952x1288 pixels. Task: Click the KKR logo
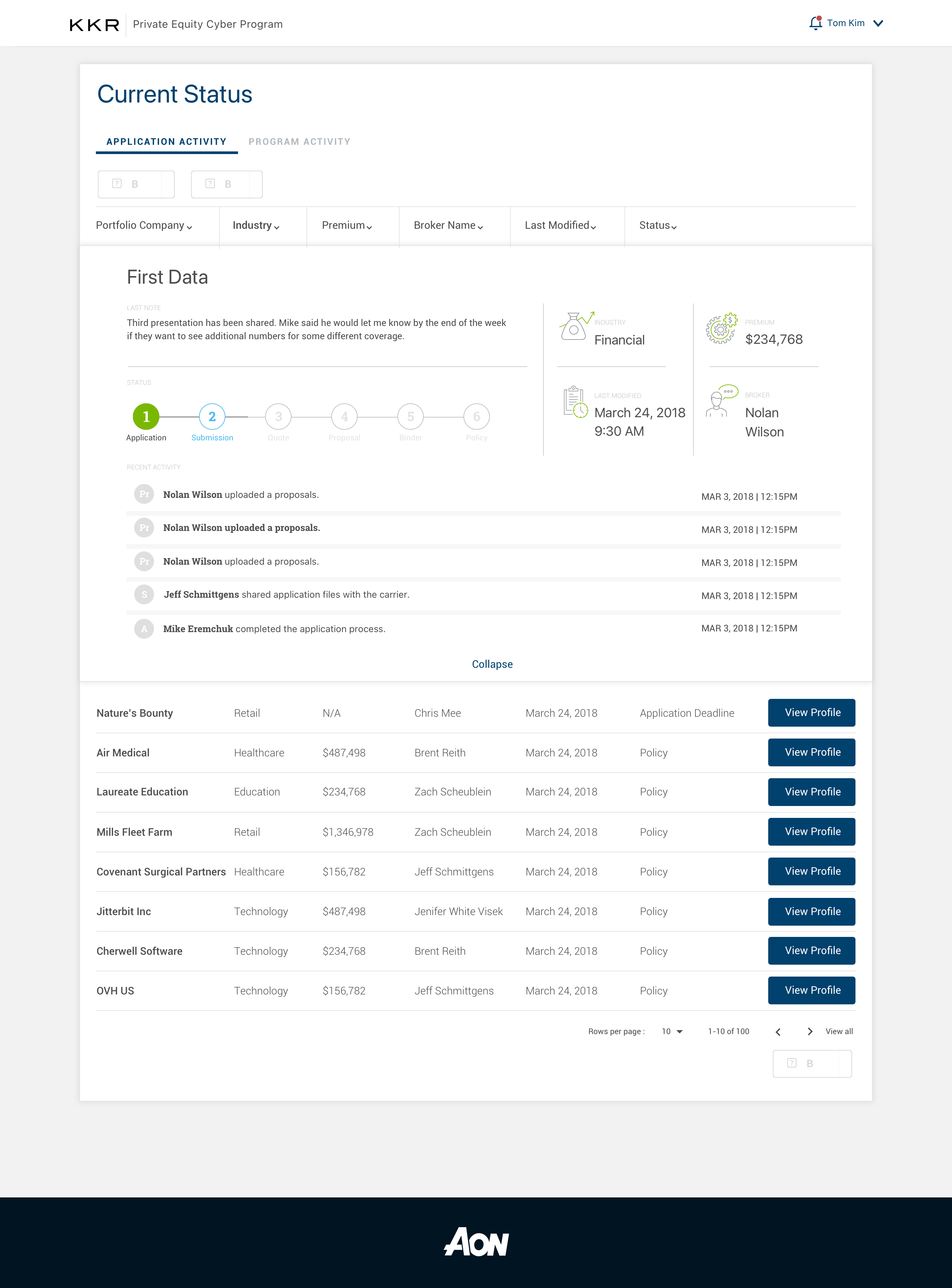click(x=95, y=25)
